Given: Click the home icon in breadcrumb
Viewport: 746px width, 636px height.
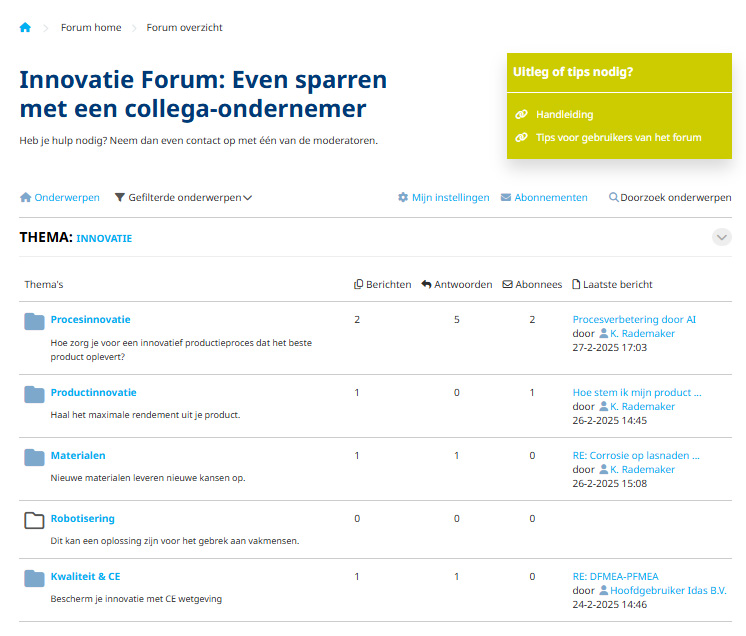Looking at the screenshot, I should tap(25, 27).
